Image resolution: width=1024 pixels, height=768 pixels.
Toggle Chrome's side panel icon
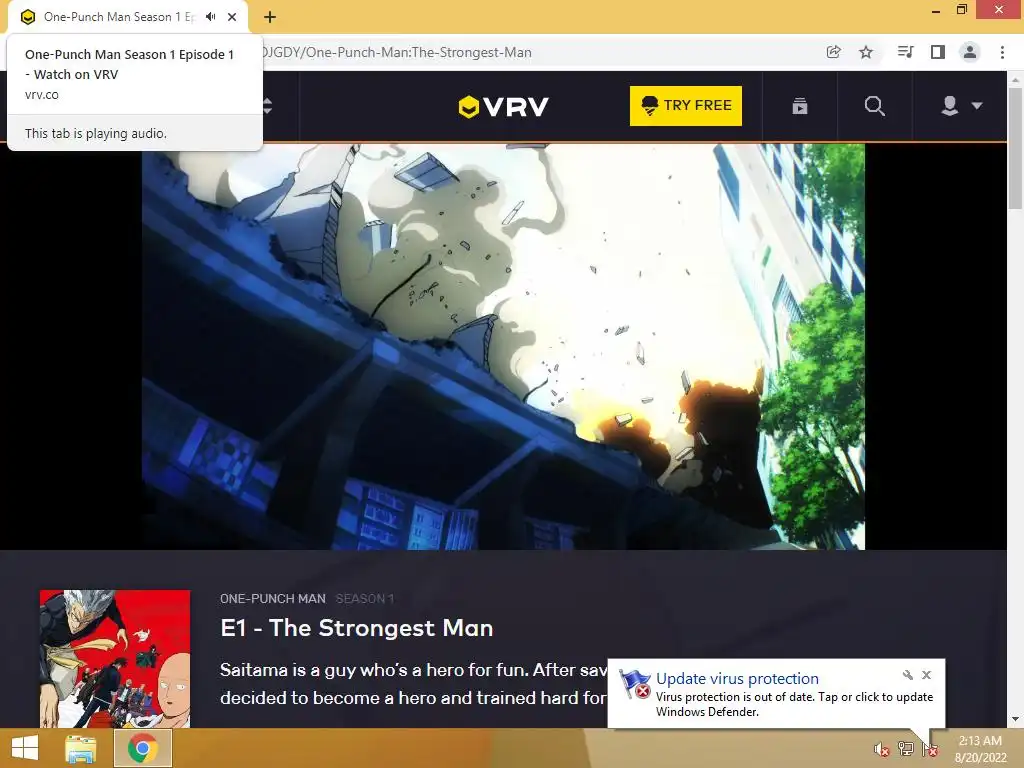point(938,52)
